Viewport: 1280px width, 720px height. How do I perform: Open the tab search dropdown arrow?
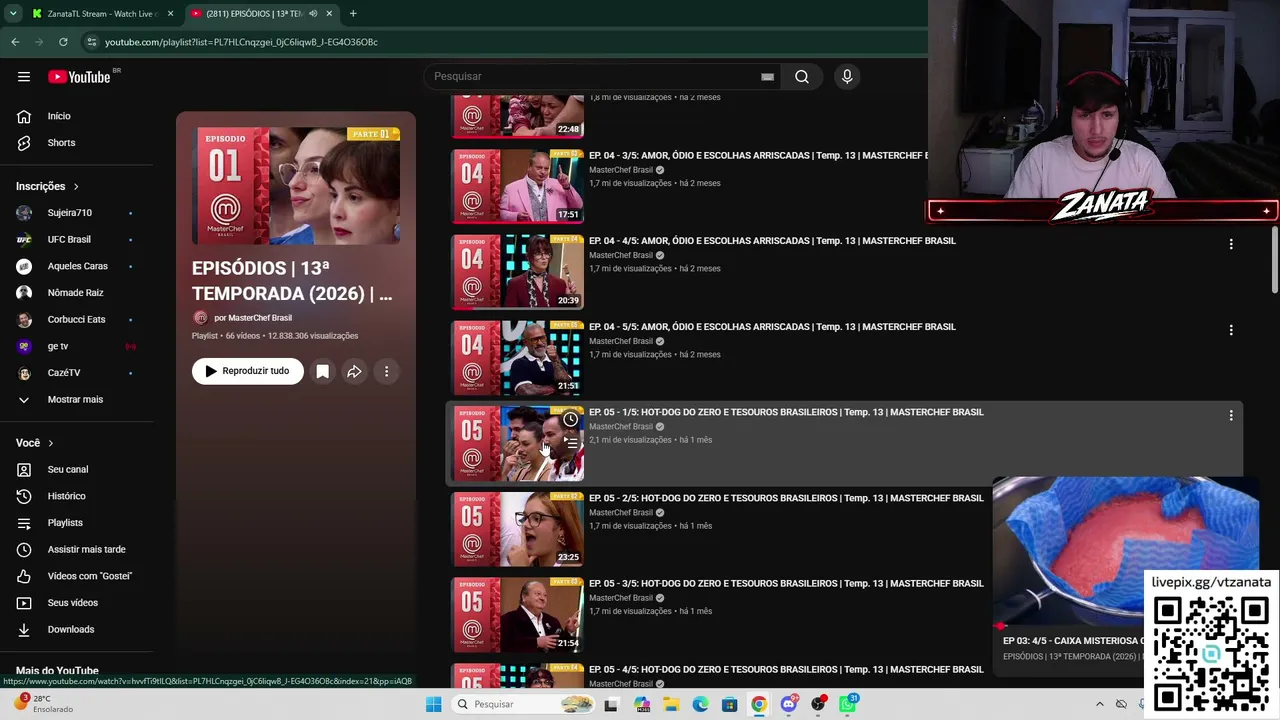tap(12, 14)
